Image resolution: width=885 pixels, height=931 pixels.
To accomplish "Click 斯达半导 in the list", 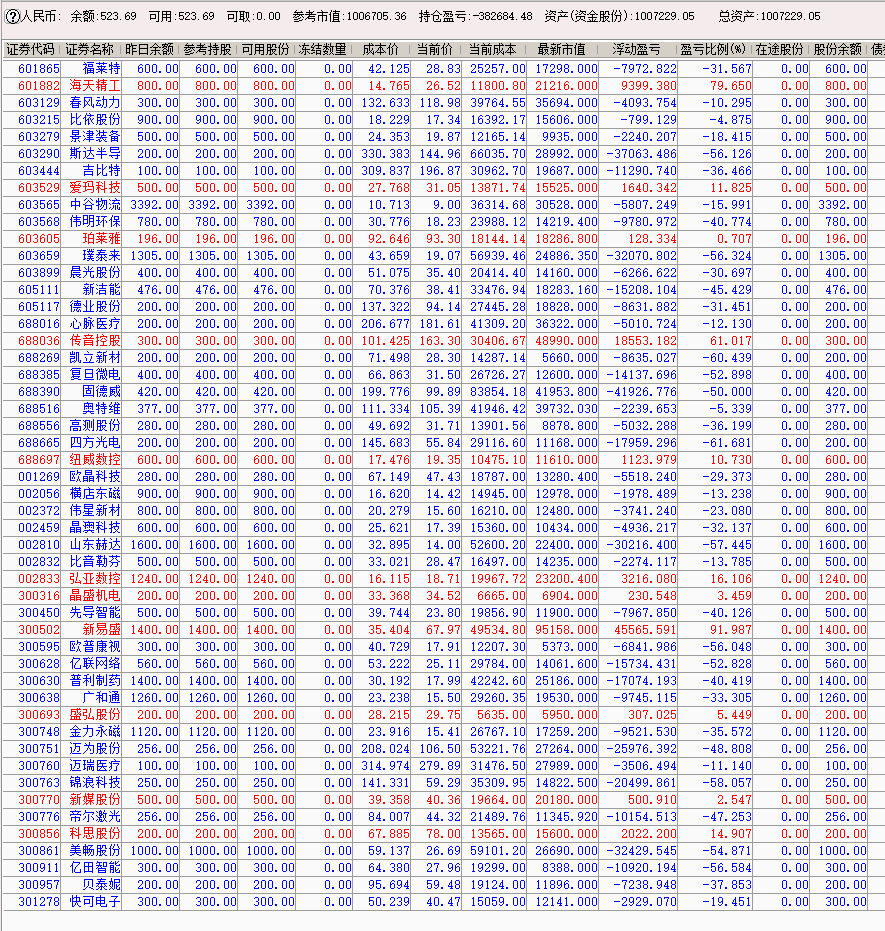I will click(94, 154).
